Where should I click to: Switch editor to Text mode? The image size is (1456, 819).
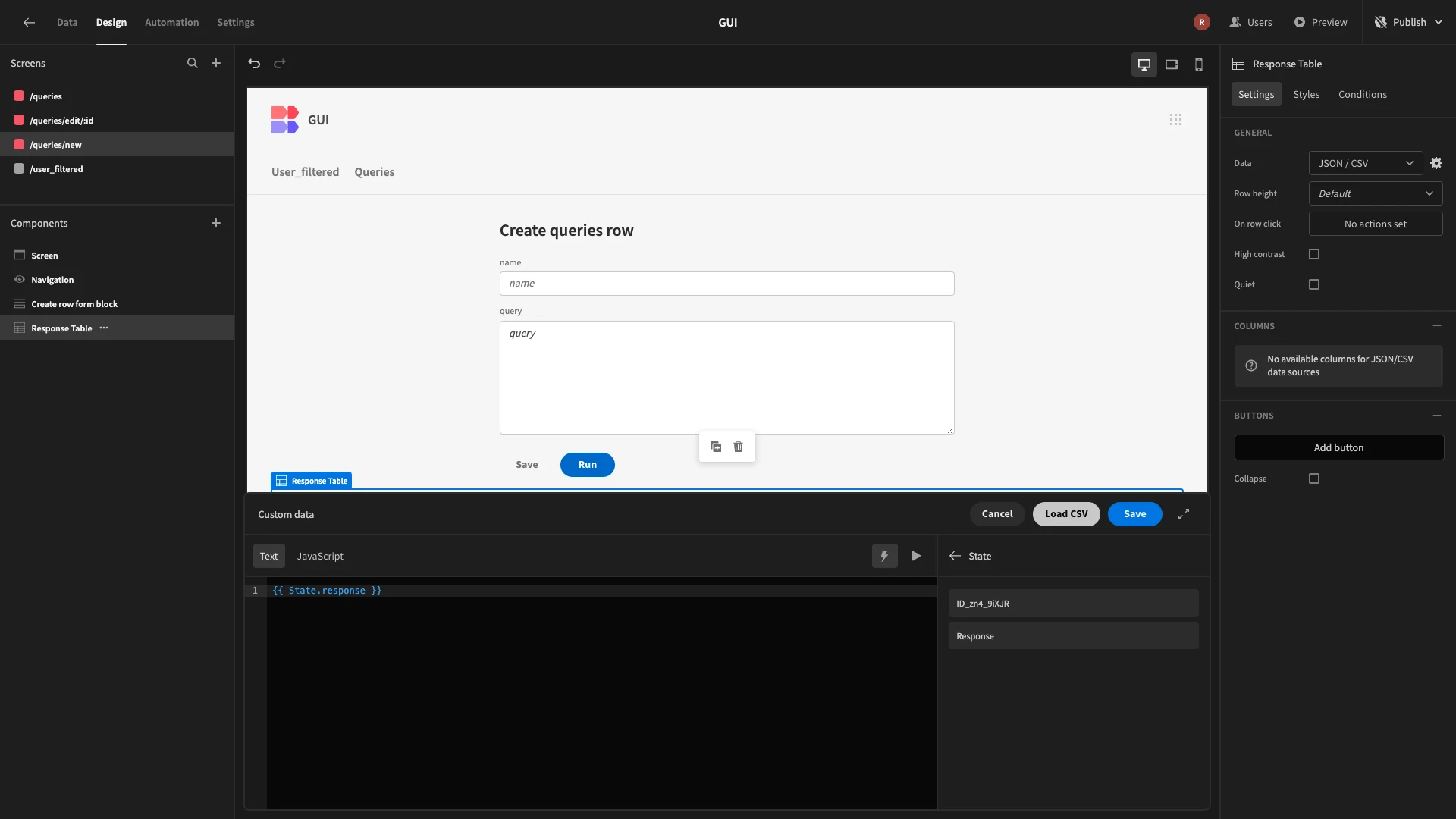pos(268,556)
